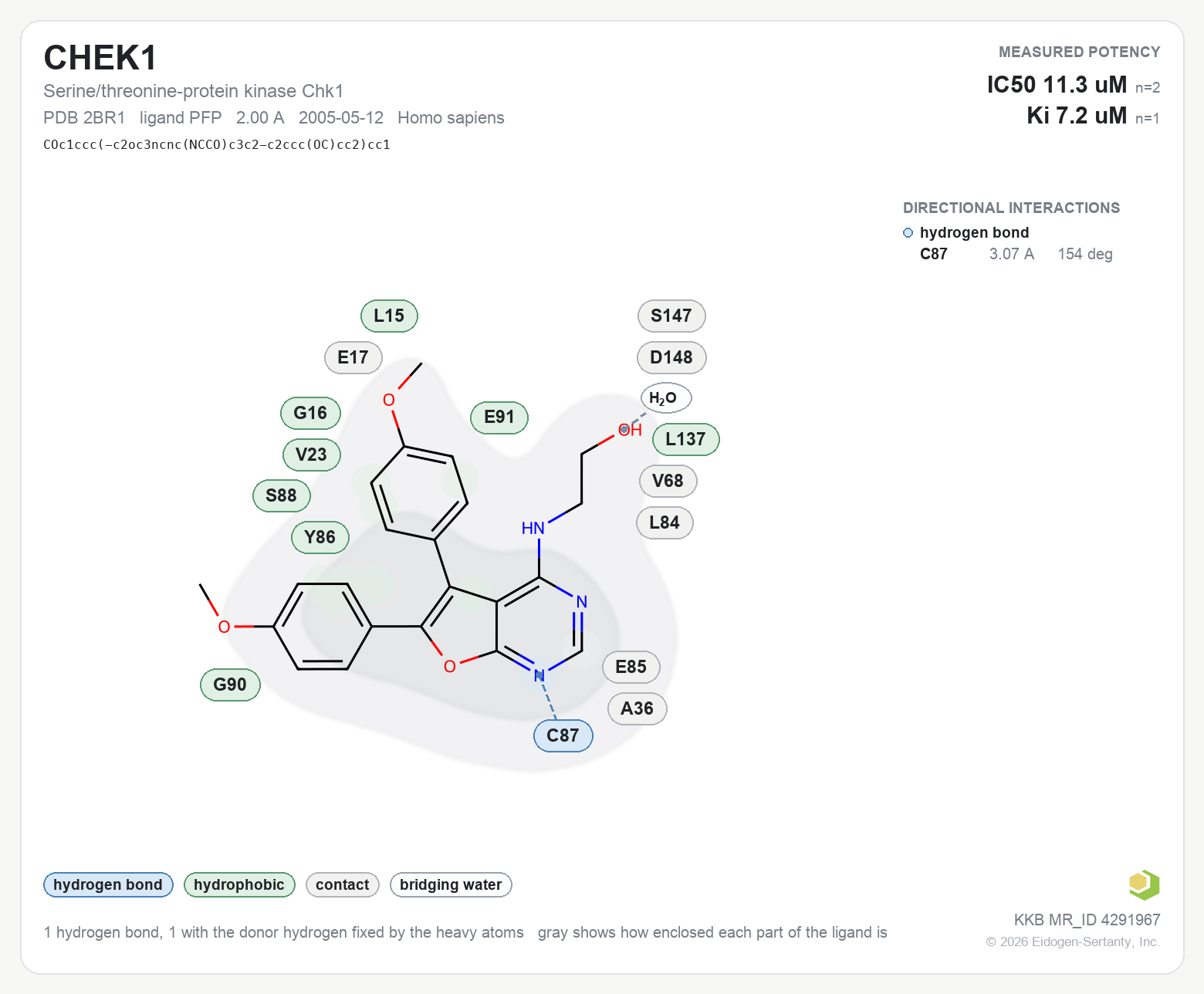
Task: Click the L15 residue label
Action: coord(389,316)
